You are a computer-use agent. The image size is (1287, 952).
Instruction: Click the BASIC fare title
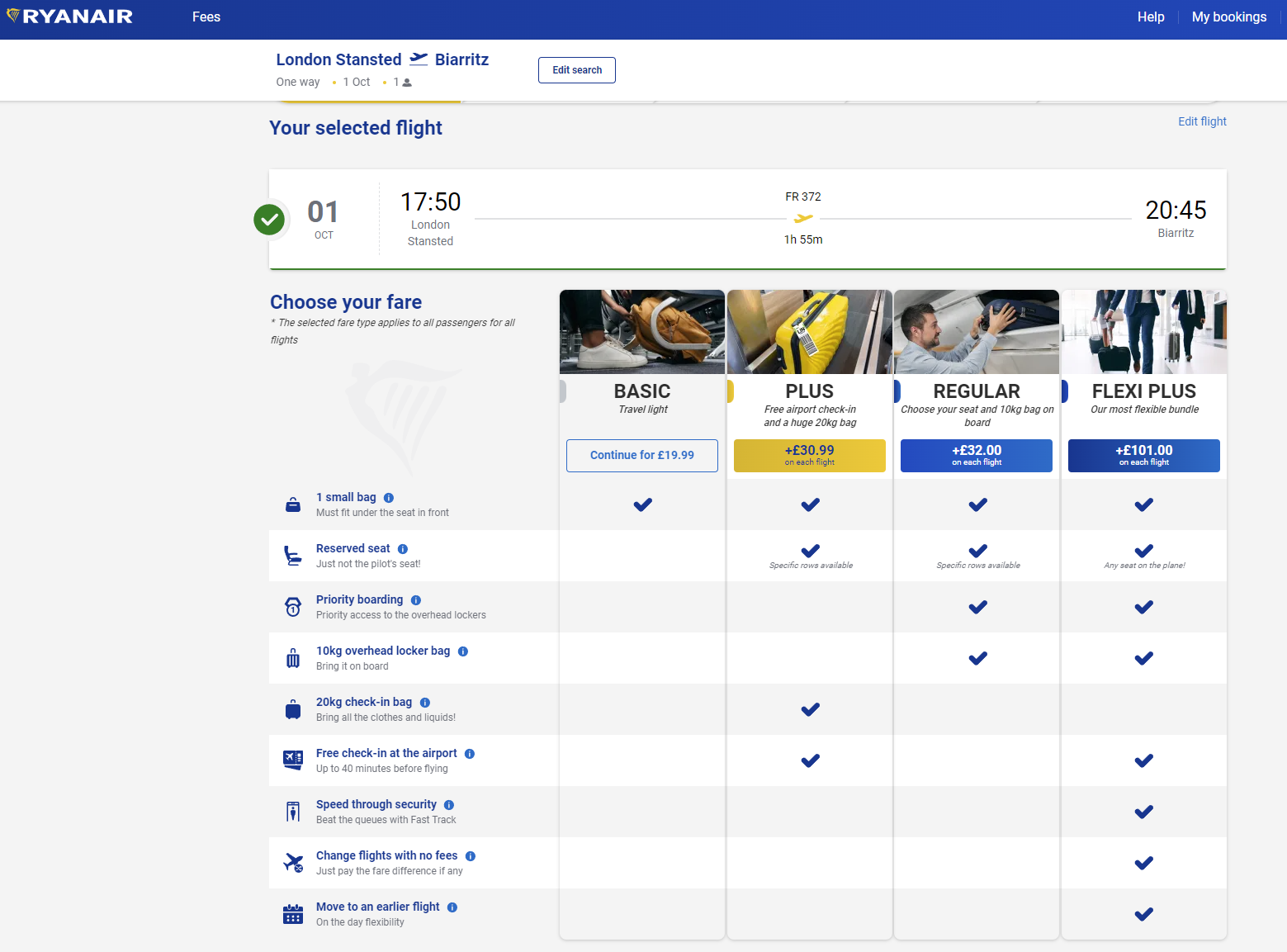pyautogui.click(x=642, y=391)
